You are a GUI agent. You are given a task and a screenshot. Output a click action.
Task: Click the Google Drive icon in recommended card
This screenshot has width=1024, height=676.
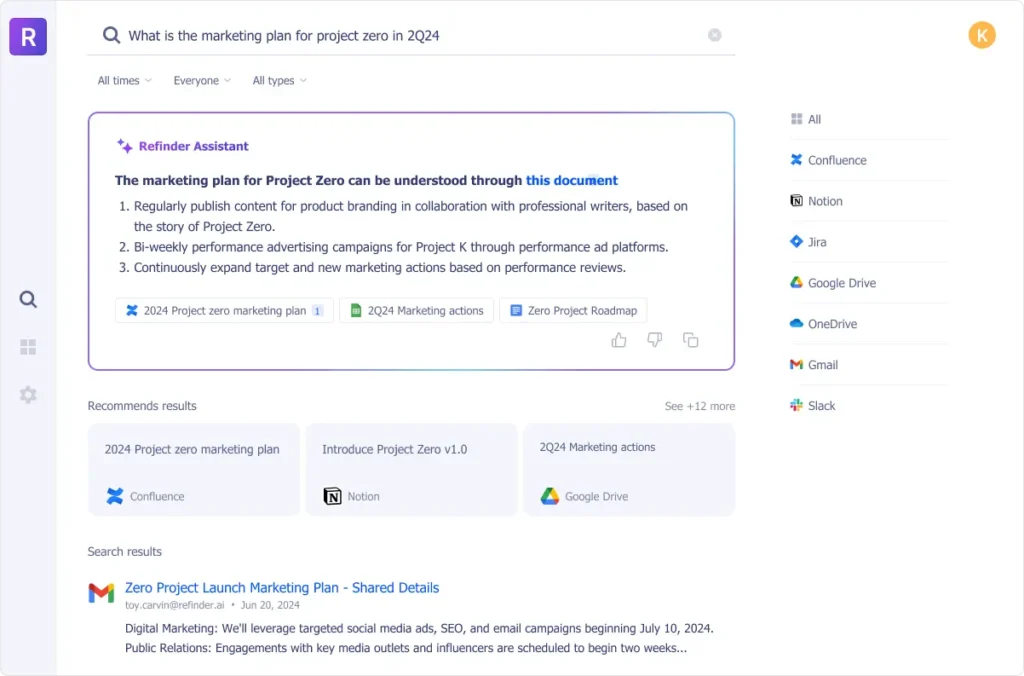tap(550, 496)
